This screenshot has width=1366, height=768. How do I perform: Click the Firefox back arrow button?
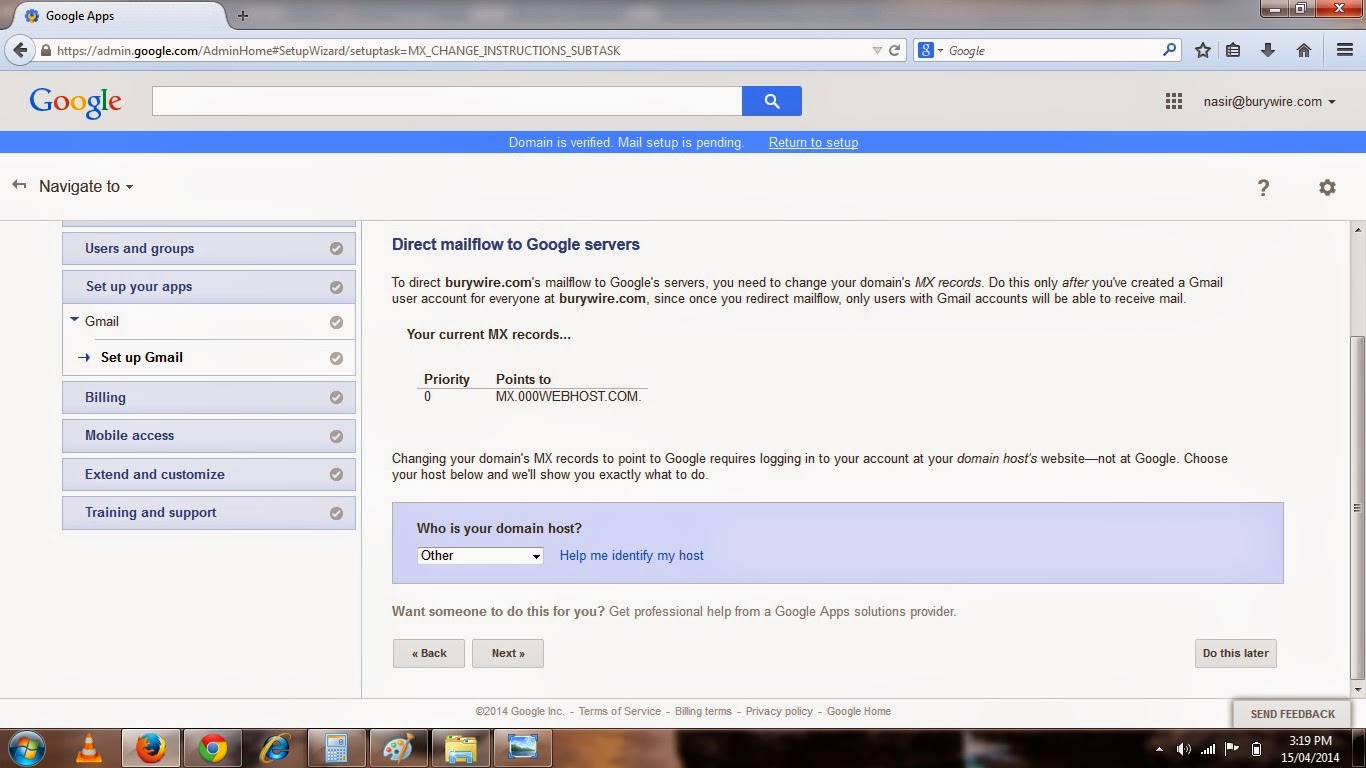point(21,50)
